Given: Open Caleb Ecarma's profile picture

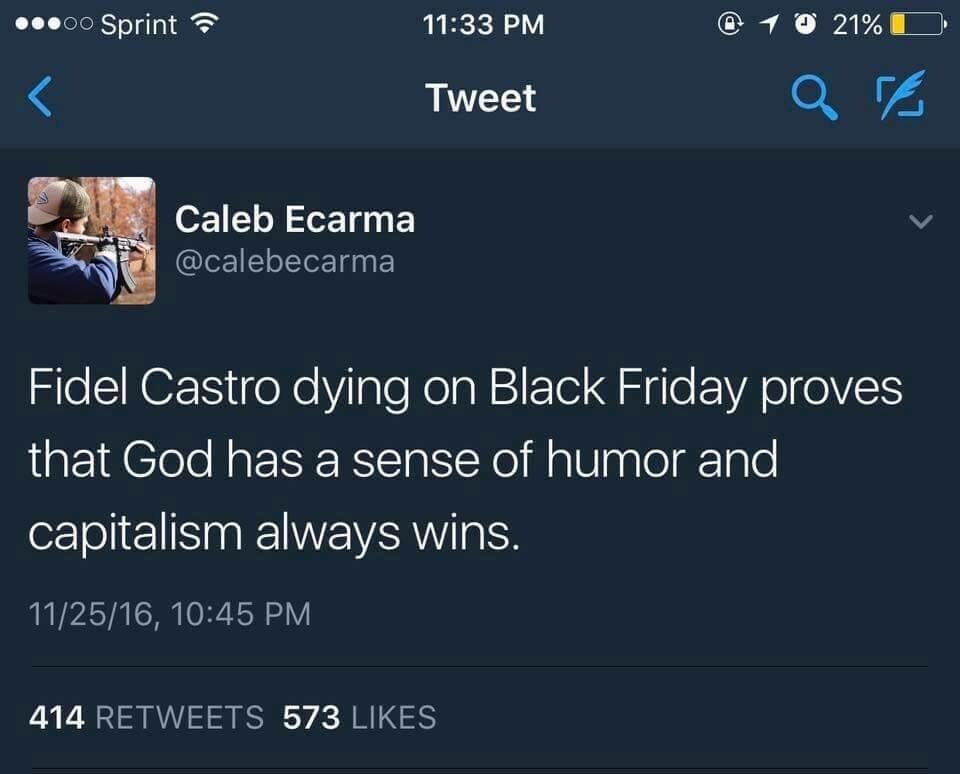Looking at the screenshot, I should pyautogui.click(x=91, y=240).
